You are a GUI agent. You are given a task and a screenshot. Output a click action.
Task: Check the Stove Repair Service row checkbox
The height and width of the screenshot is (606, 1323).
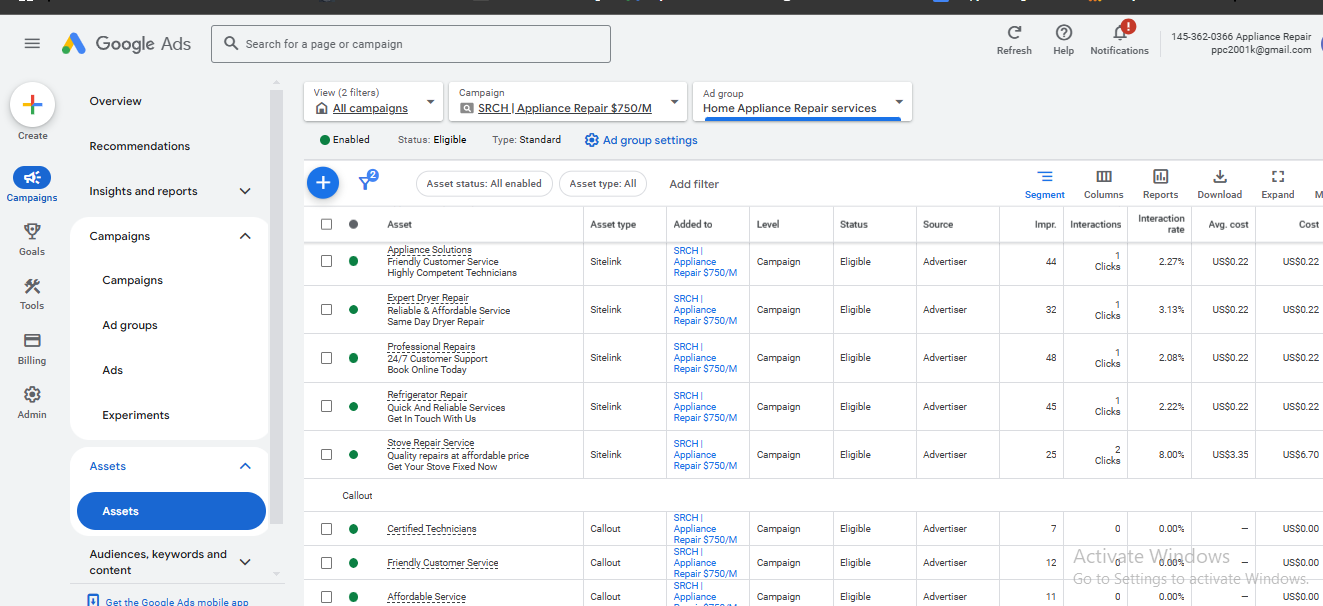pos(326,454)
